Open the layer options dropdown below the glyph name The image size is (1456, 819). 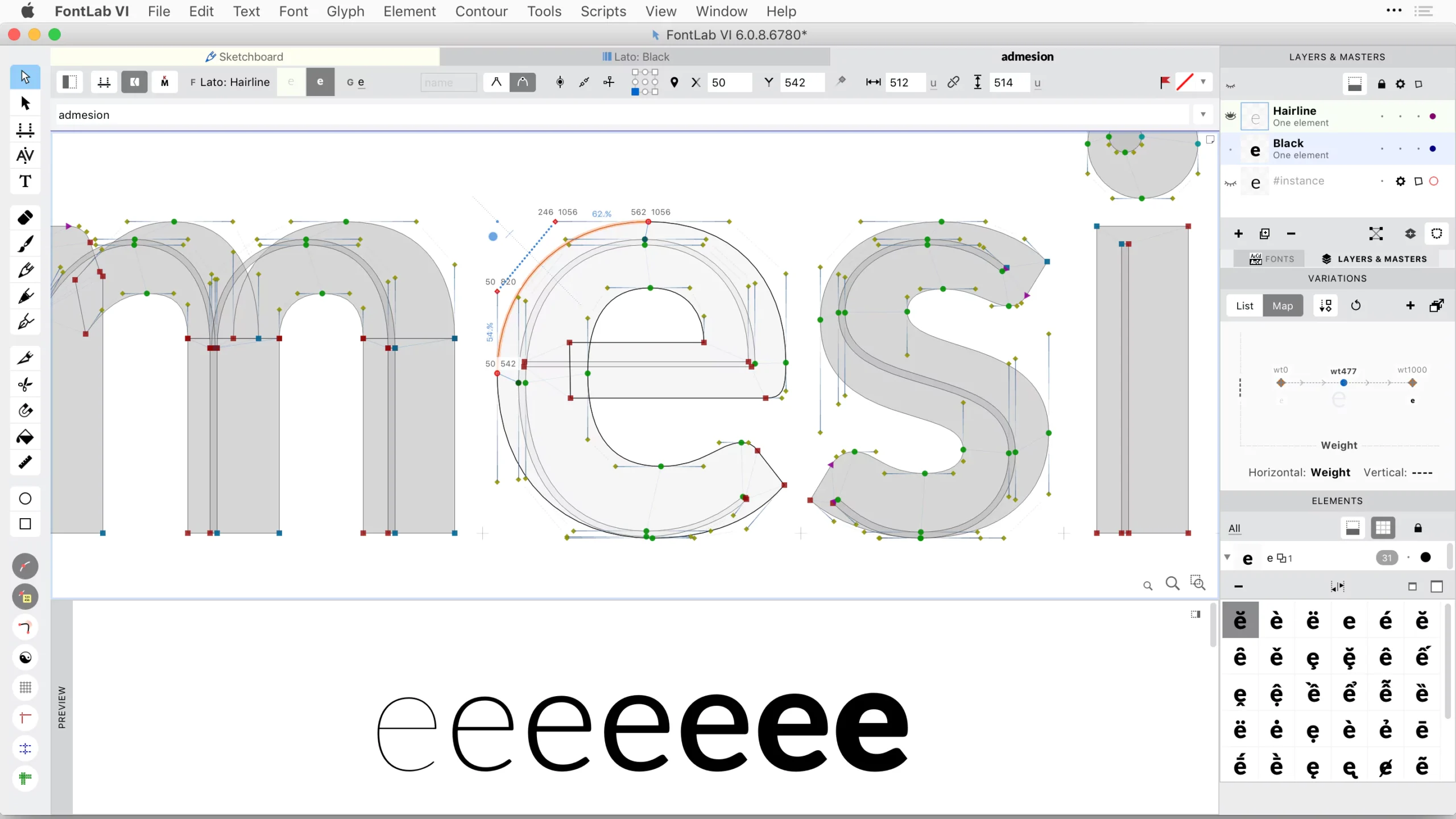point(1203,114)
